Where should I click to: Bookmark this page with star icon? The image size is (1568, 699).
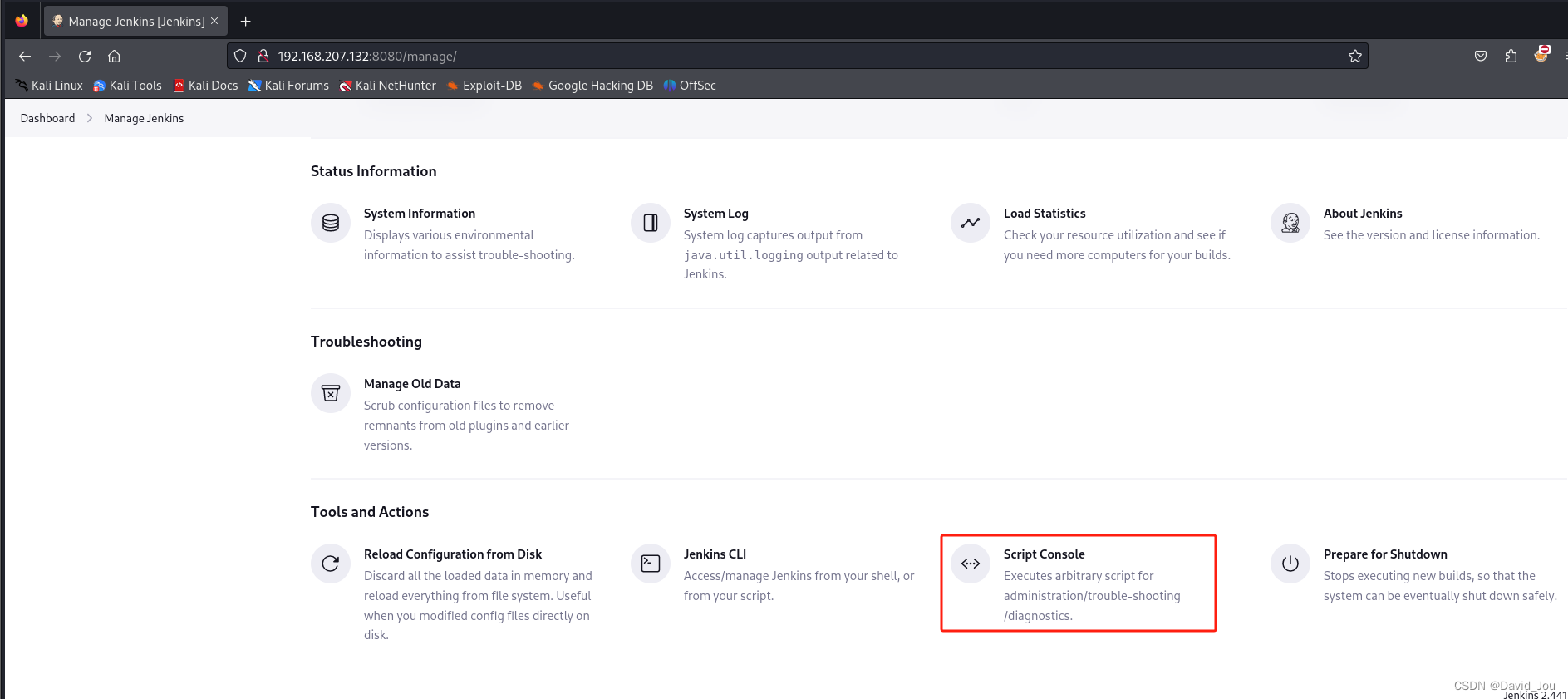coord(1355,57)
